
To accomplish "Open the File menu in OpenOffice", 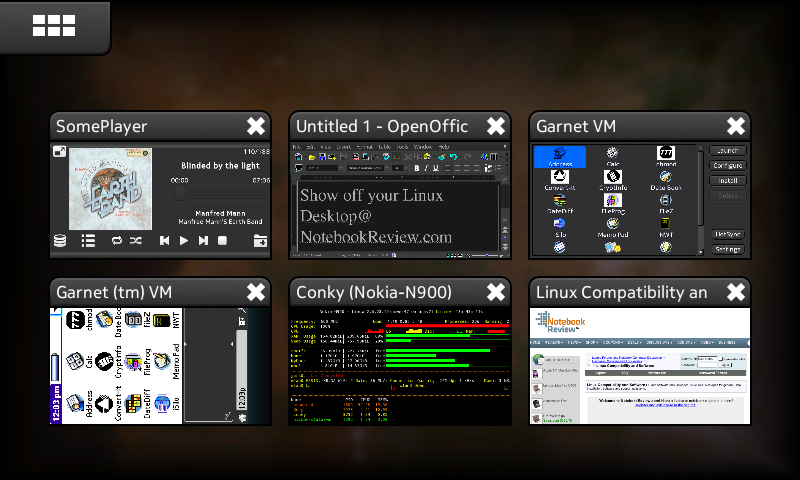I will 296,147.
